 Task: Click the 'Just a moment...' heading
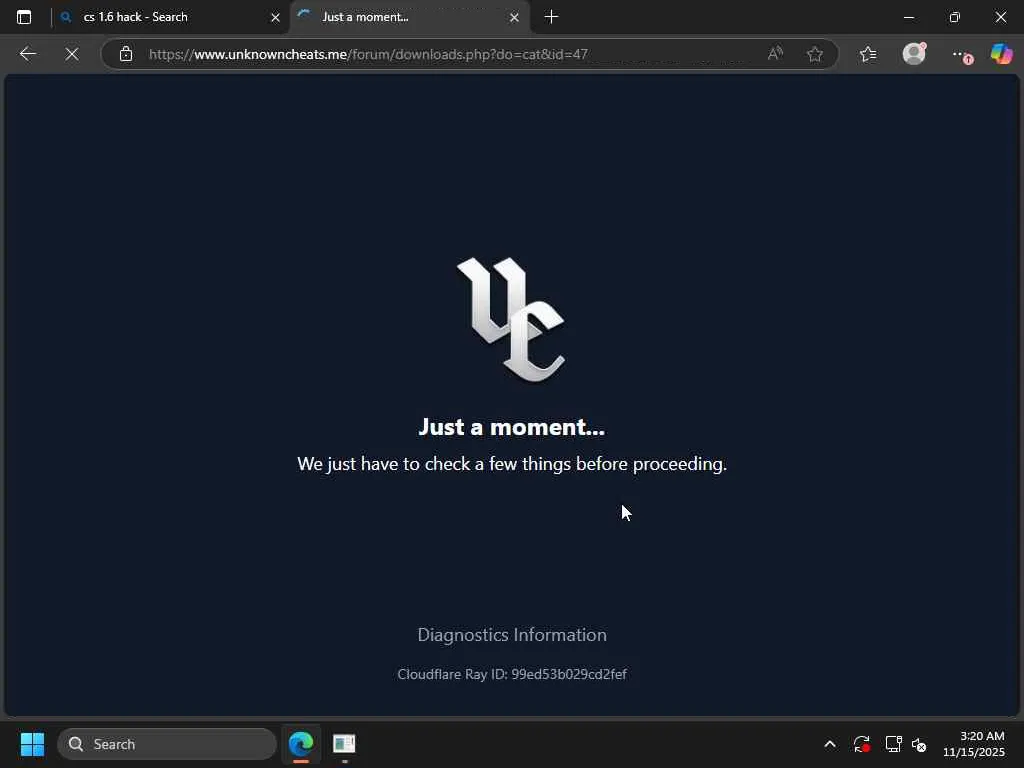pyautogui.click(x=512, y=426)
